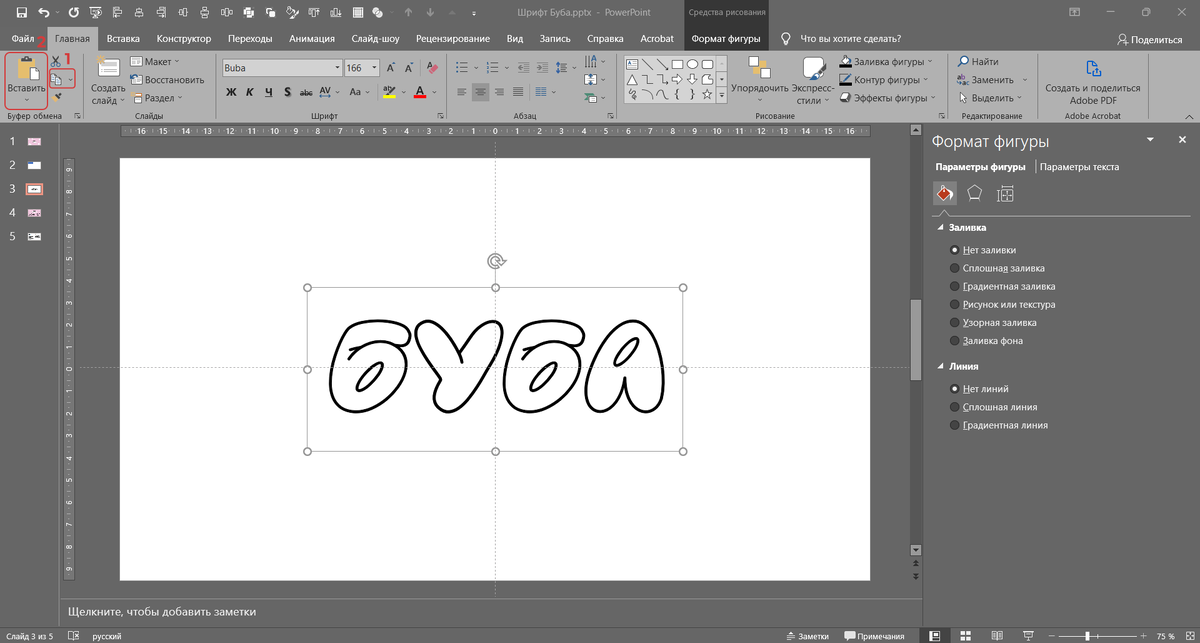Image resolution: width=1200 pixels, height=643 pixels.
Task: Click the Cut scissors icon
Action: 56,62
